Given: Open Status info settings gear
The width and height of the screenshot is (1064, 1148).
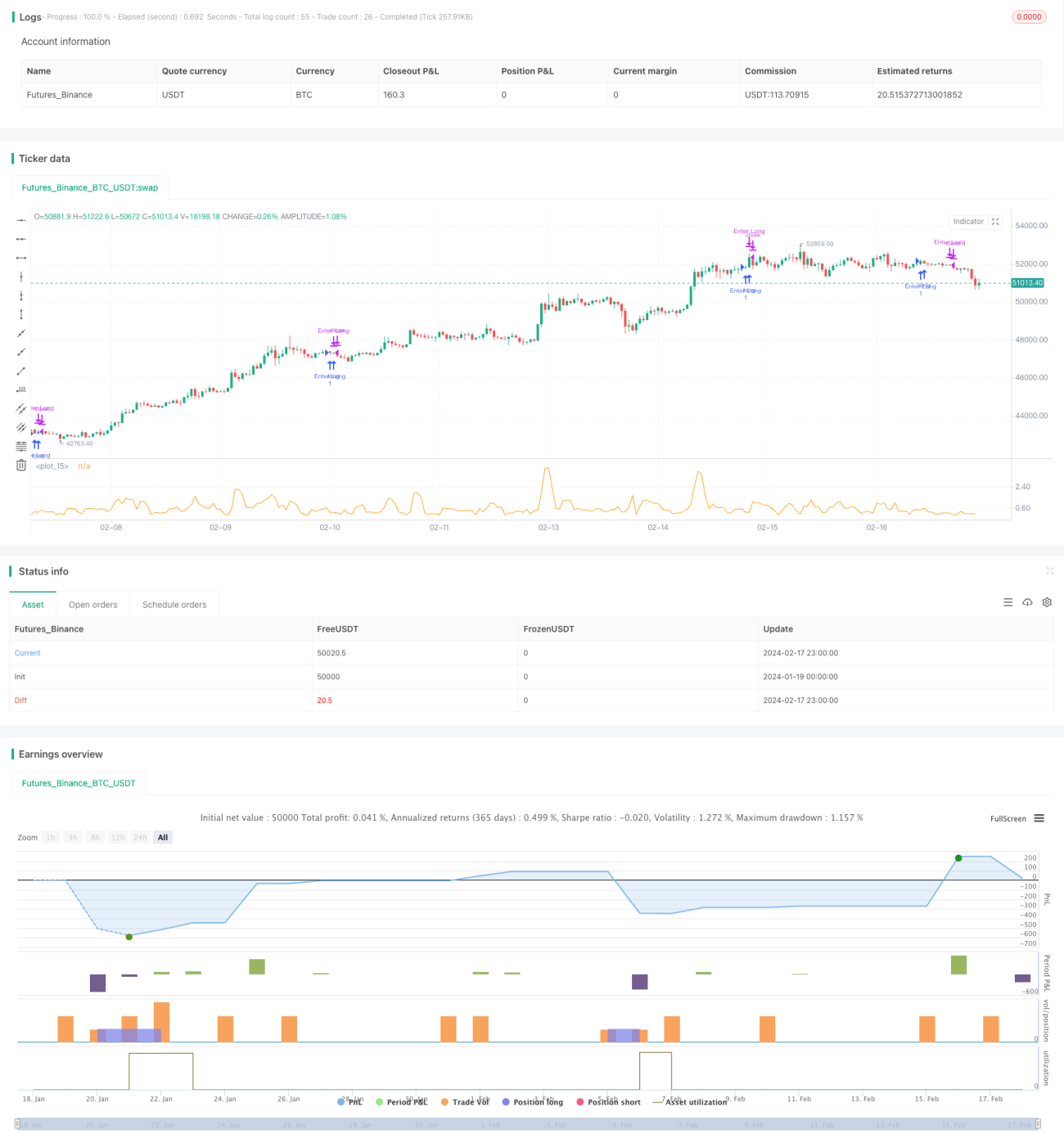Looking at the screenshot, I should 1047,602.
